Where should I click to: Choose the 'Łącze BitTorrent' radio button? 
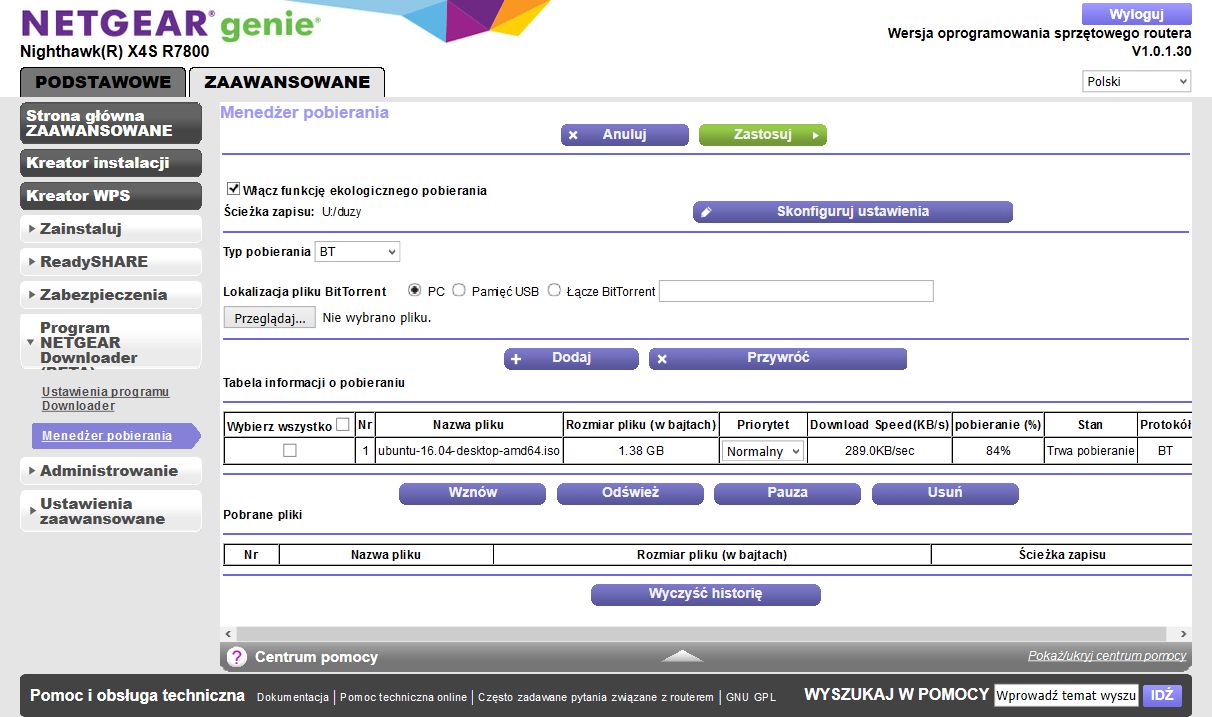point(554,291)
